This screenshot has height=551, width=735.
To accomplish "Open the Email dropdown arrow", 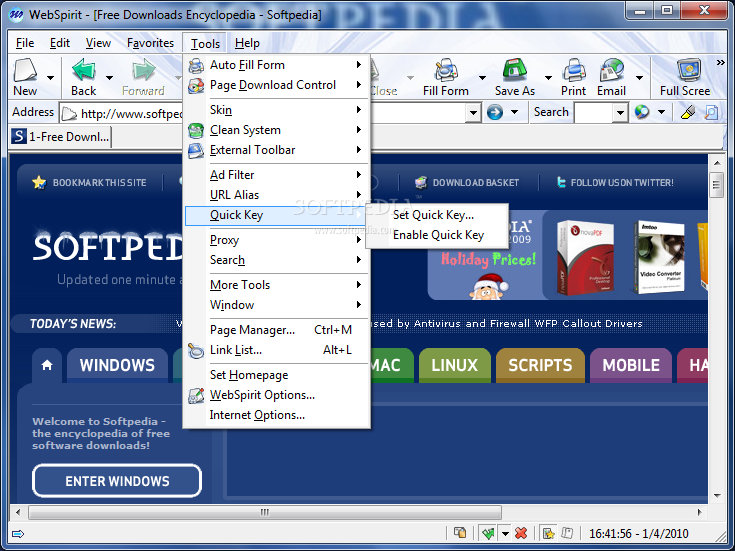I will [639, 77].
